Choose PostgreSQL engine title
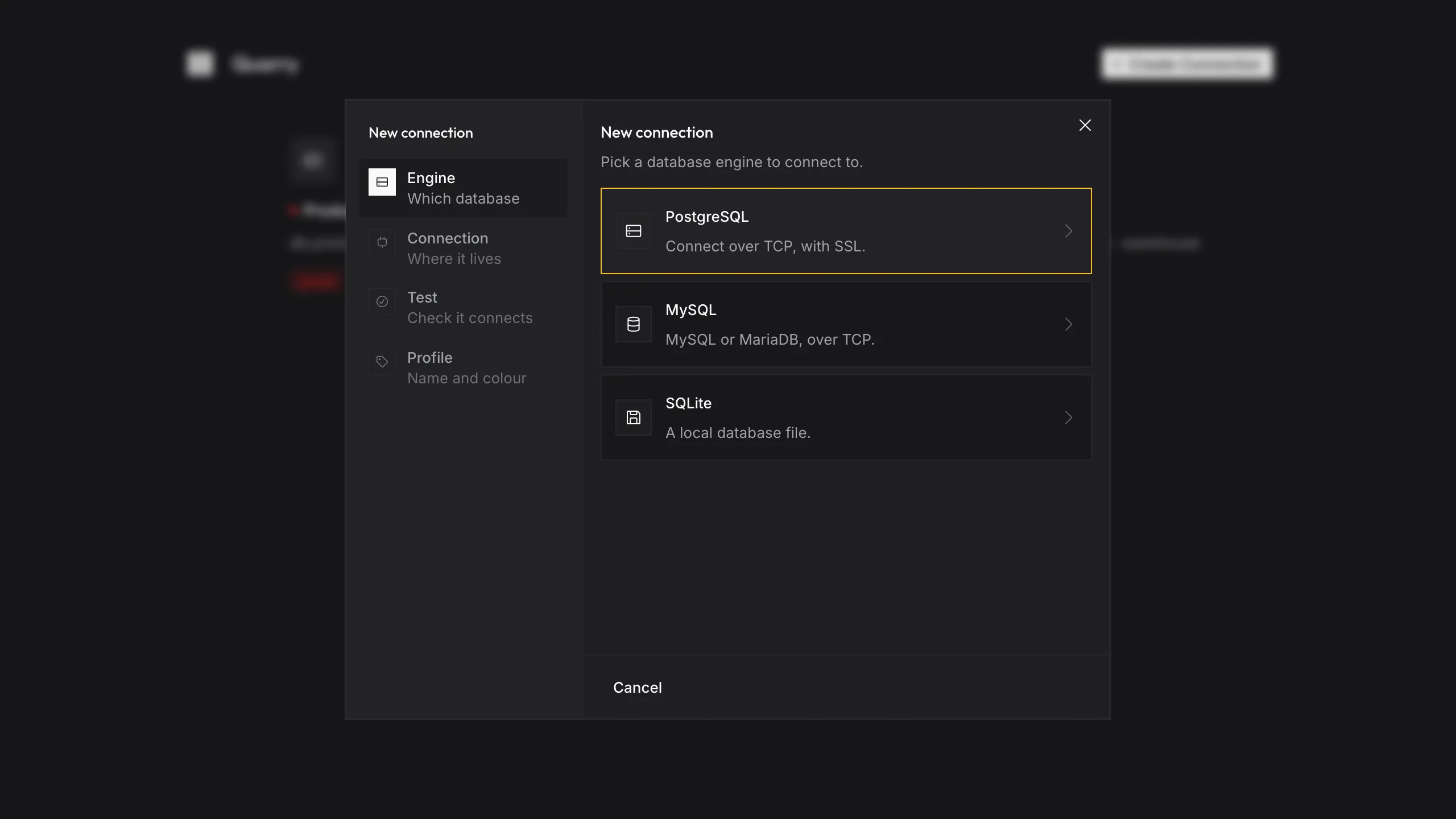The width and height of the screenshot is (1456, 819). [707, 217]
